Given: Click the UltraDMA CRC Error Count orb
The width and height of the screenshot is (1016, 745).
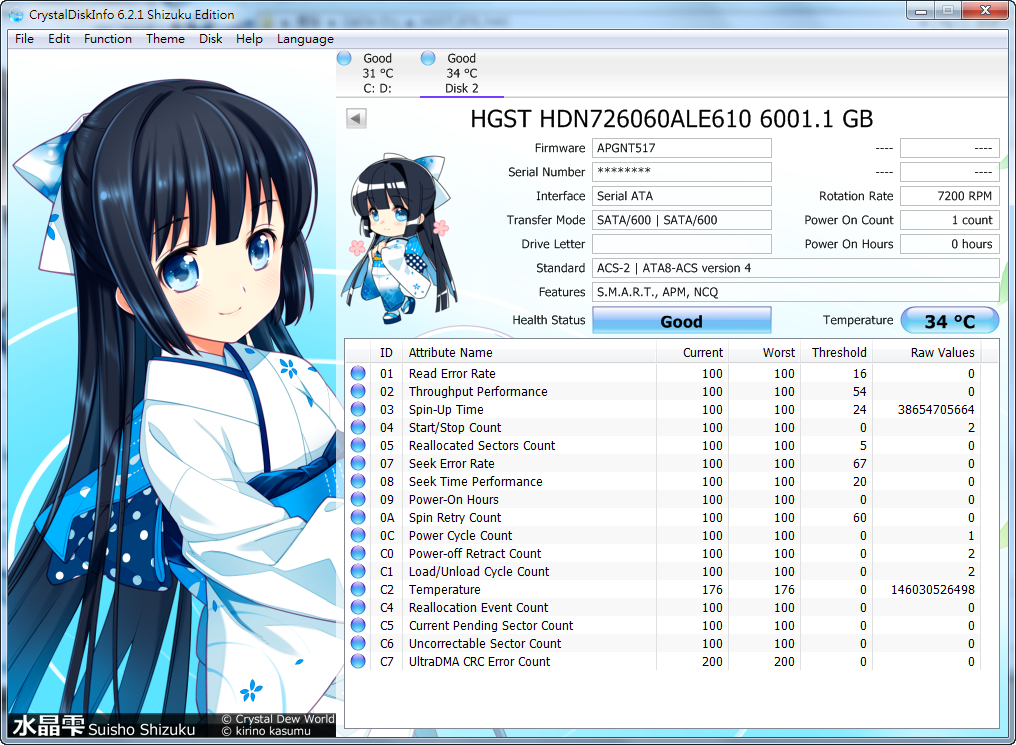Looking at the screenshot, I should 359,662.
